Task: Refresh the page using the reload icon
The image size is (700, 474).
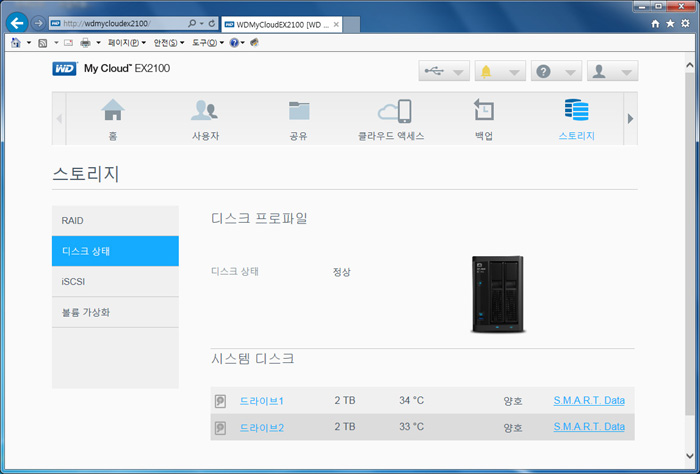Action: (212, 23)
